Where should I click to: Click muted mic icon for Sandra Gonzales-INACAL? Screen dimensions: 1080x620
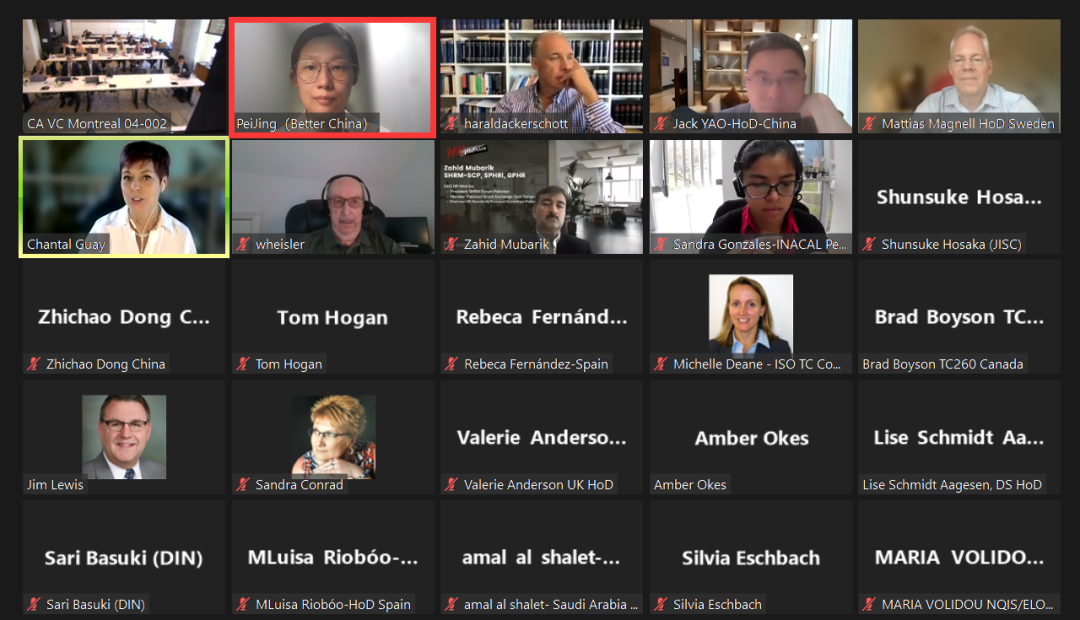click(x=660, y=244)
